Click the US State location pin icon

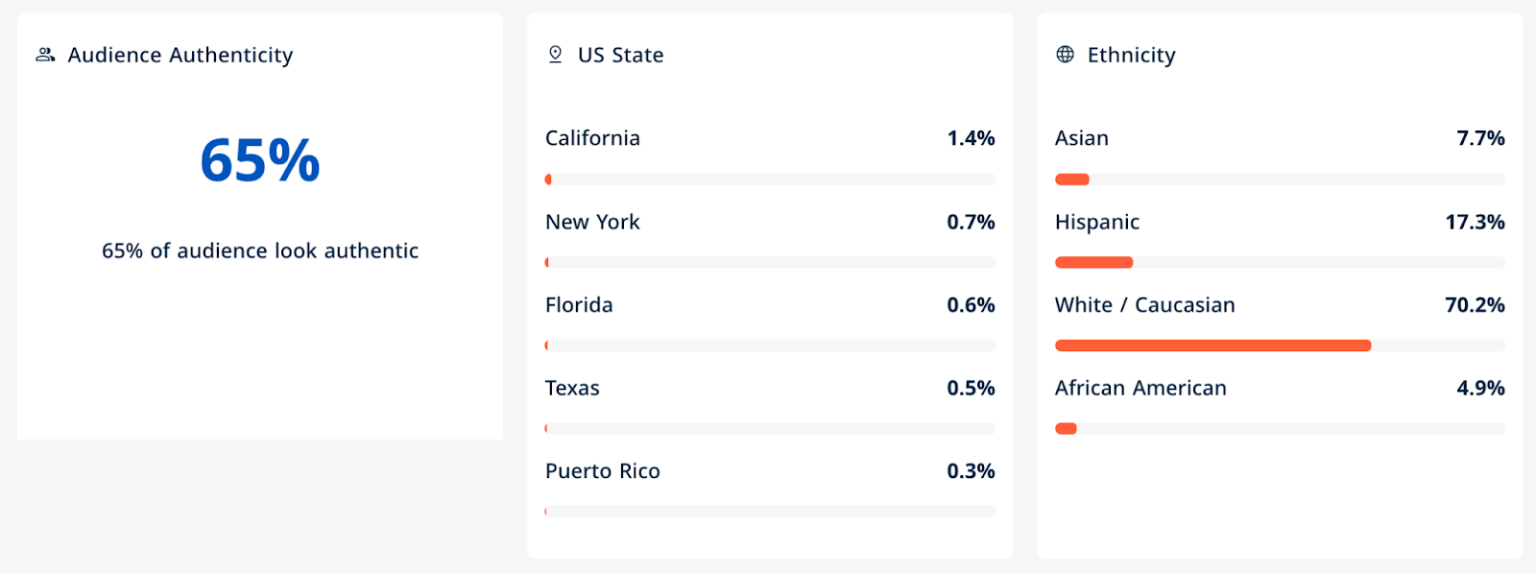click(556, 55)
